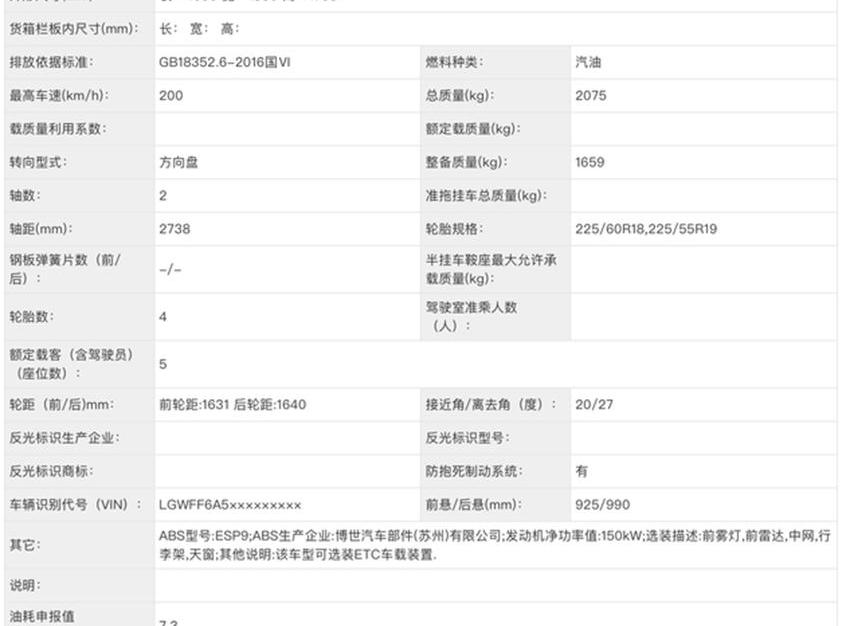The height and width of the screenshot is (626, 846).
Task: Click the 燃料种类 label
Action: point(454,62)
